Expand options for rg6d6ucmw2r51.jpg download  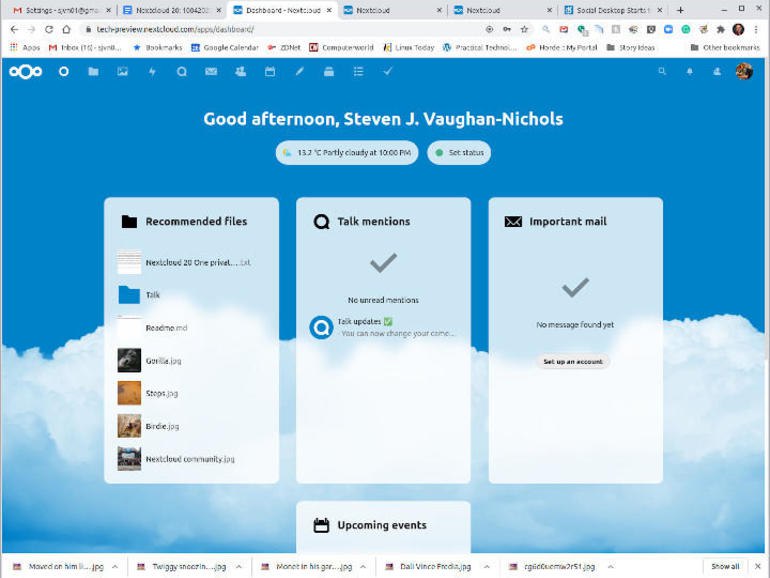(x=610, y=567)
